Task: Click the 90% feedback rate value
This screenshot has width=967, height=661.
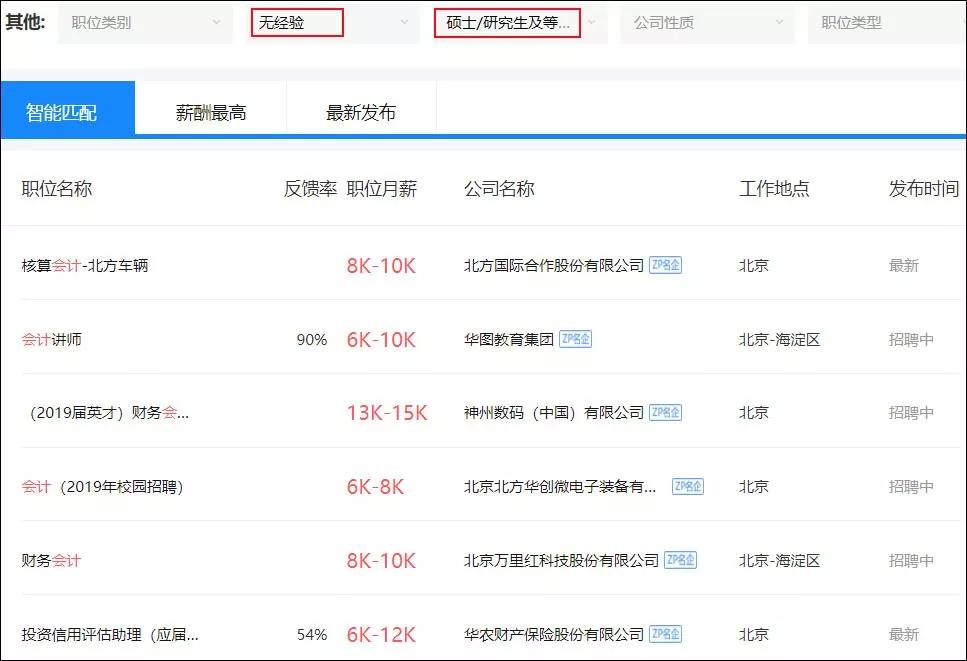Action: coord(312,340)
